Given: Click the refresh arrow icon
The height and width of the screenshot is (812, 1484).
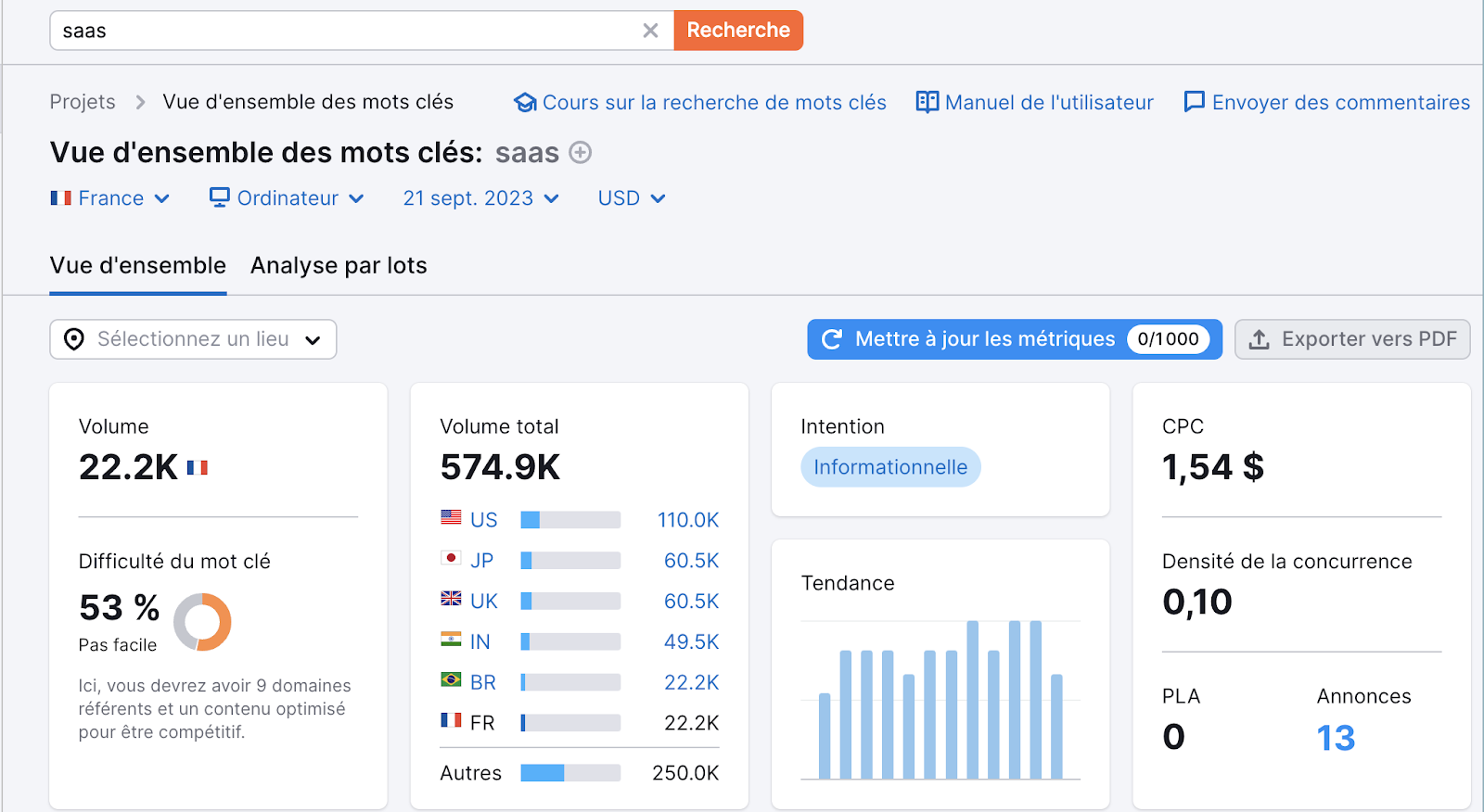Looking at the screenshot, I should [x=832, y=339].
